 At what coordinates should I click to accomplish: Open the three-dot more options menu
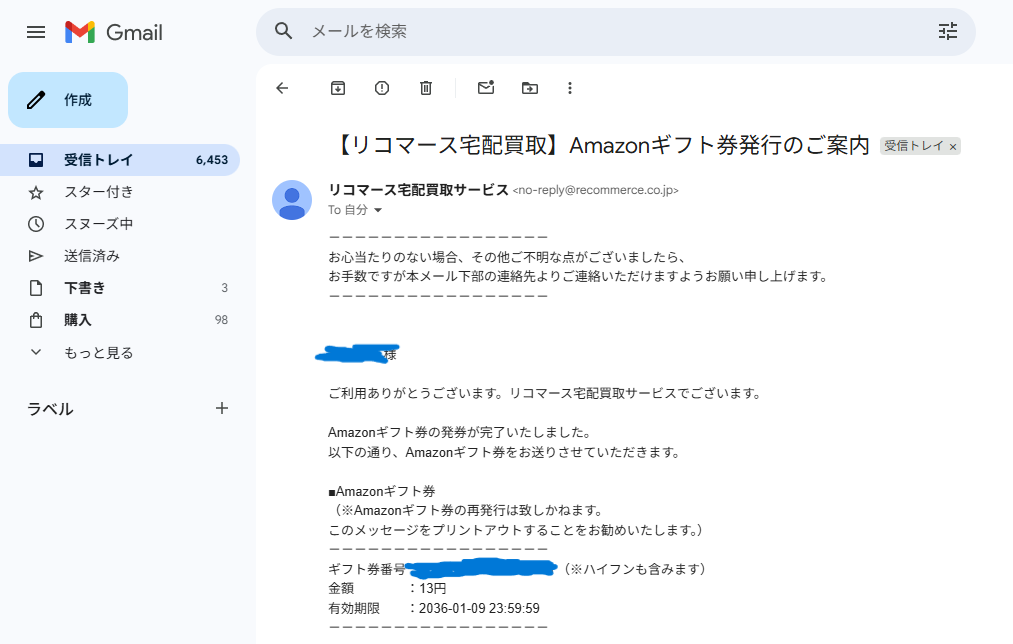point(570,88)
